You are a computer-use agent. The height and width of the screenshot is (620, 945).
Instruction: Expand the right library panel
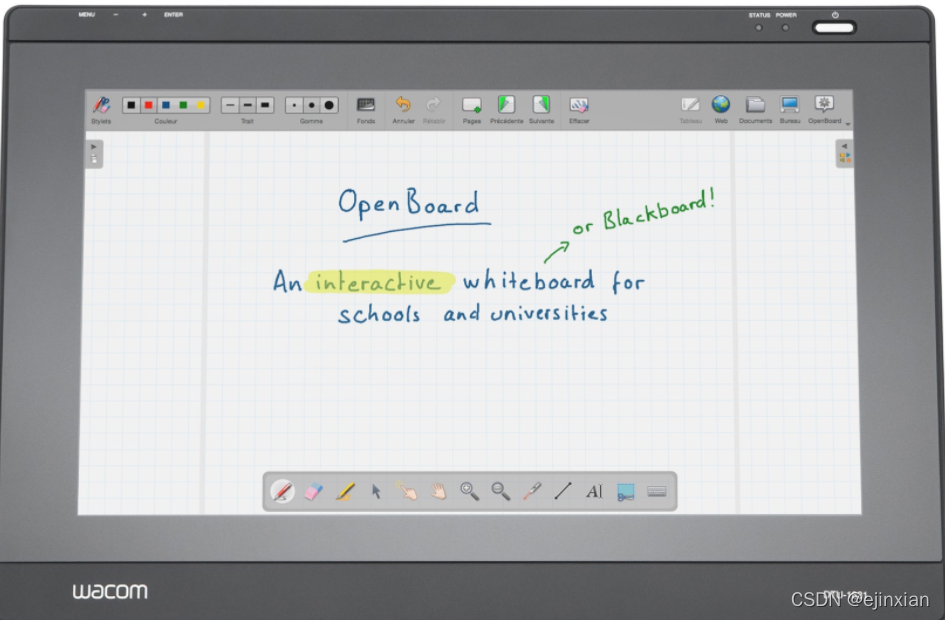pyautogui.click(x=844, y=154)
